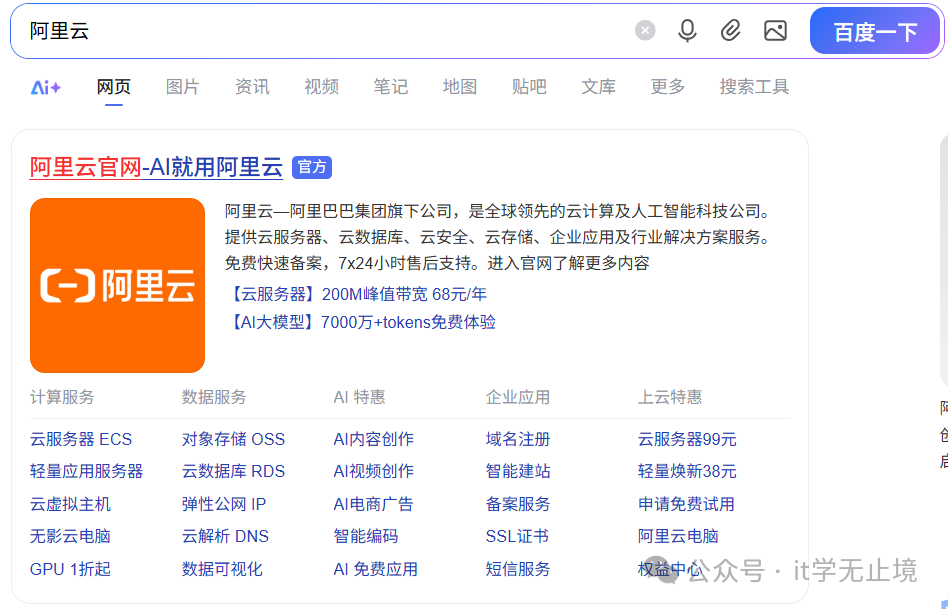
Task: Attach a file using the paperclip icon
Action: (x=730, y=30)
